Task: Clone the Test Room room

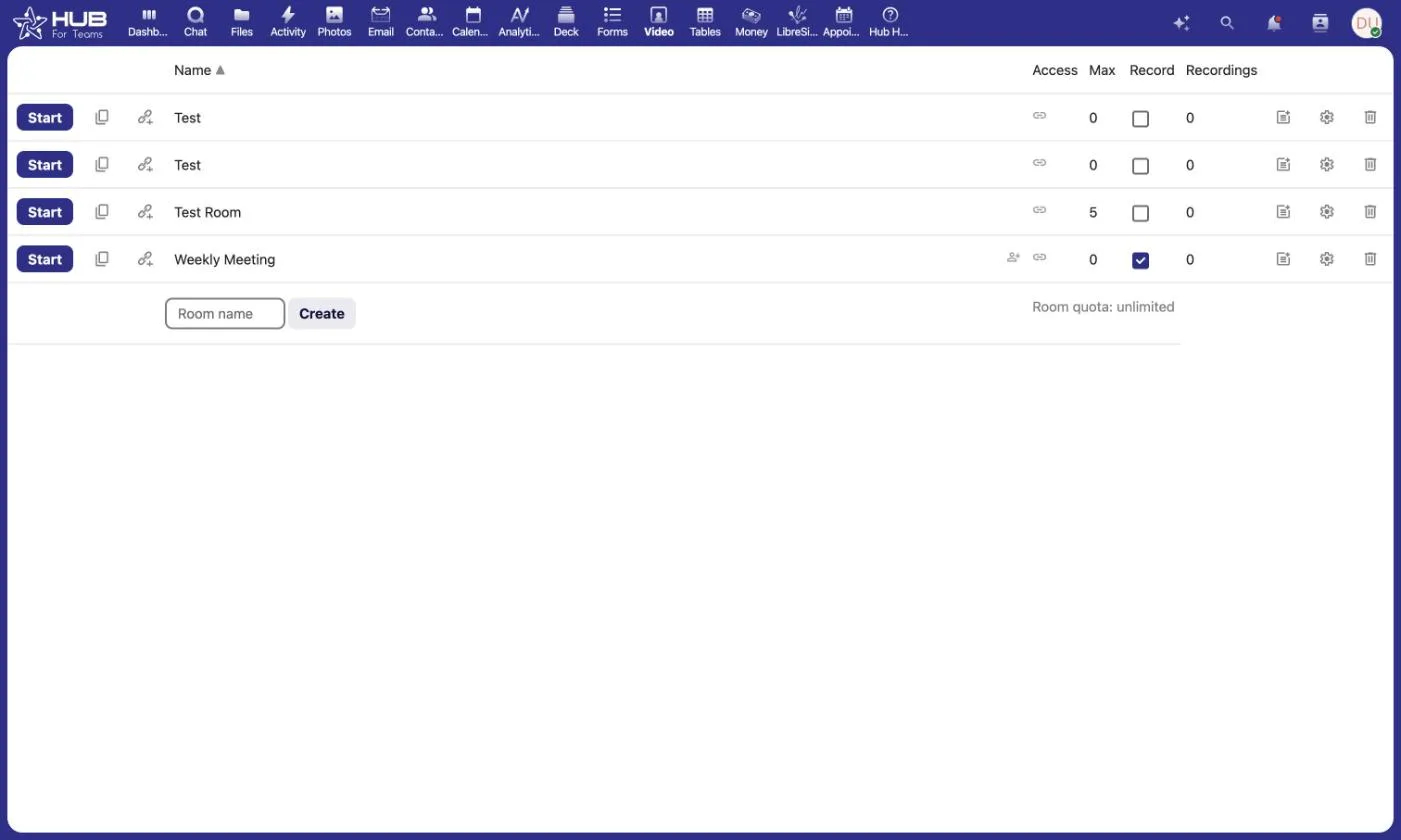Action: pyautogui.click(x=102, y=212)
